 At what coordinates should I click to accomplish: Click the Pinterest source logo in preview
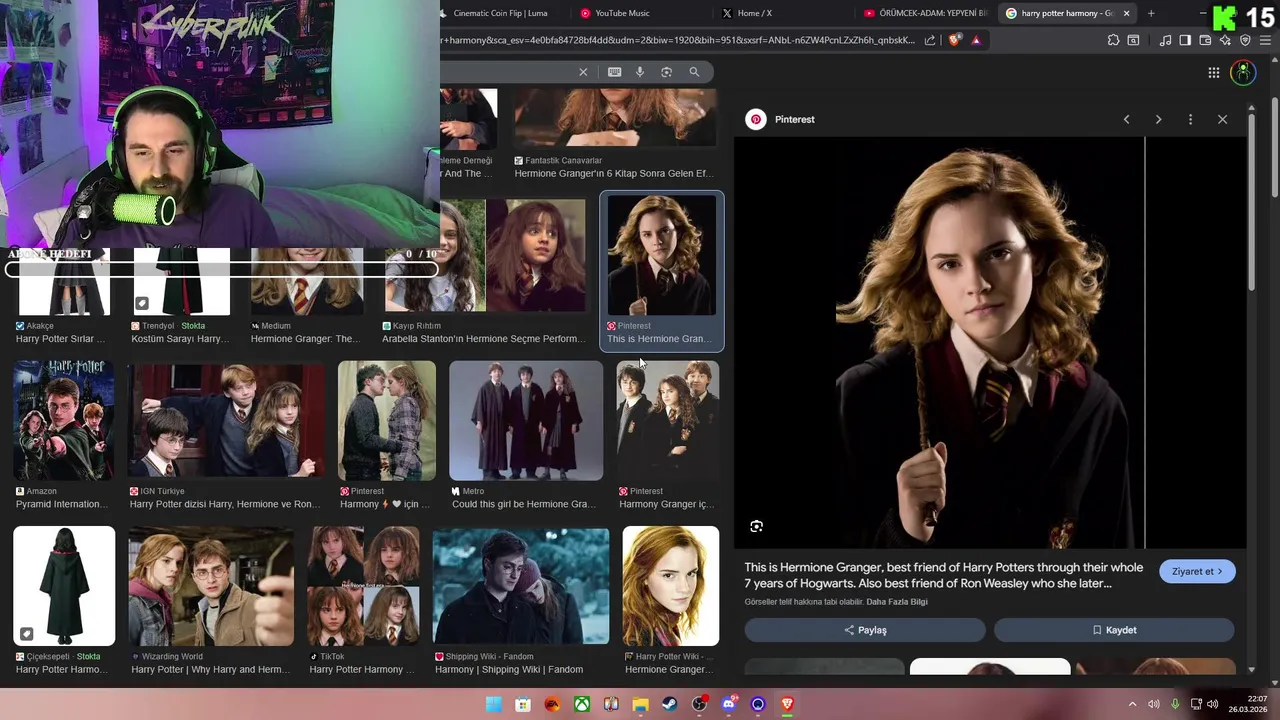(x=756, y=119)
